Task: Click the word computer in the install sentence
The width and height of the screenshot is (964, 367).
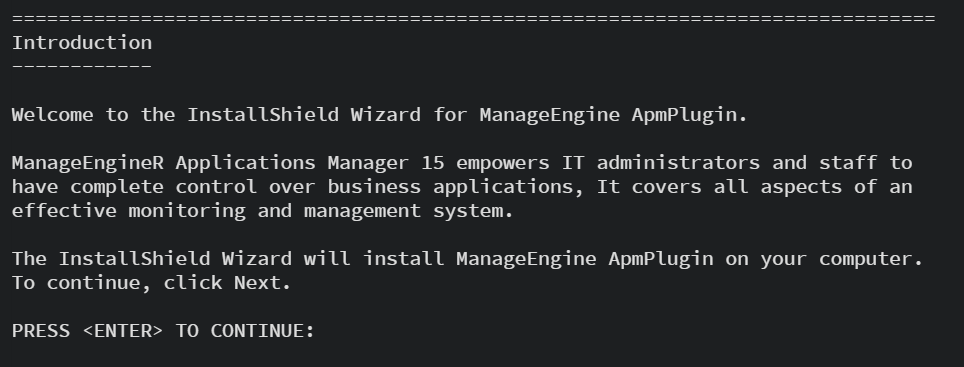Action: point(865,259)
